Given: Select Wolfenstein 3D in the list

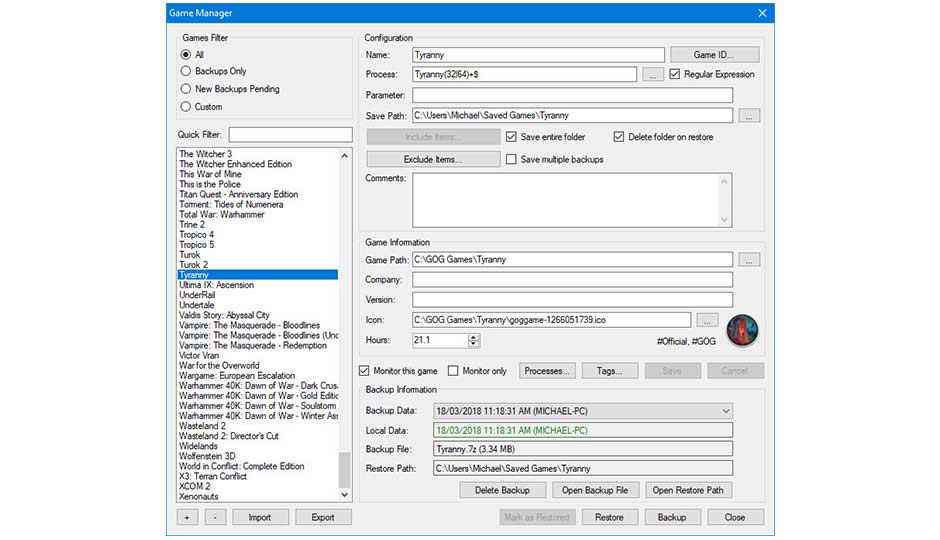Looking at the screenshot, I should [207, 456].
